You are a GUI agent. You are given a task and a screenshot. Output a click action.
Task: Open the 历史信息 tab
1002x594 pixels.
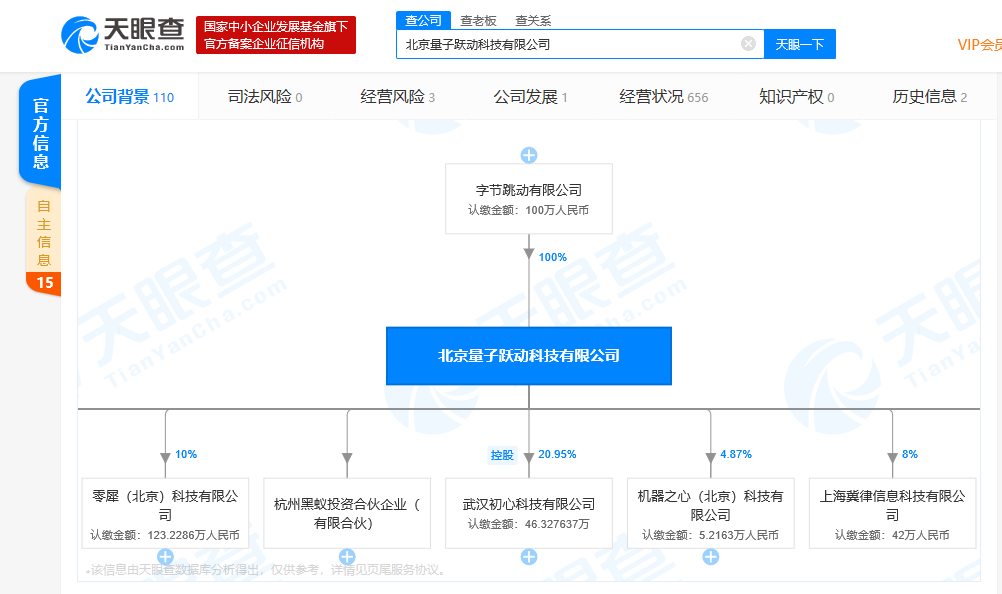point(929,96)
